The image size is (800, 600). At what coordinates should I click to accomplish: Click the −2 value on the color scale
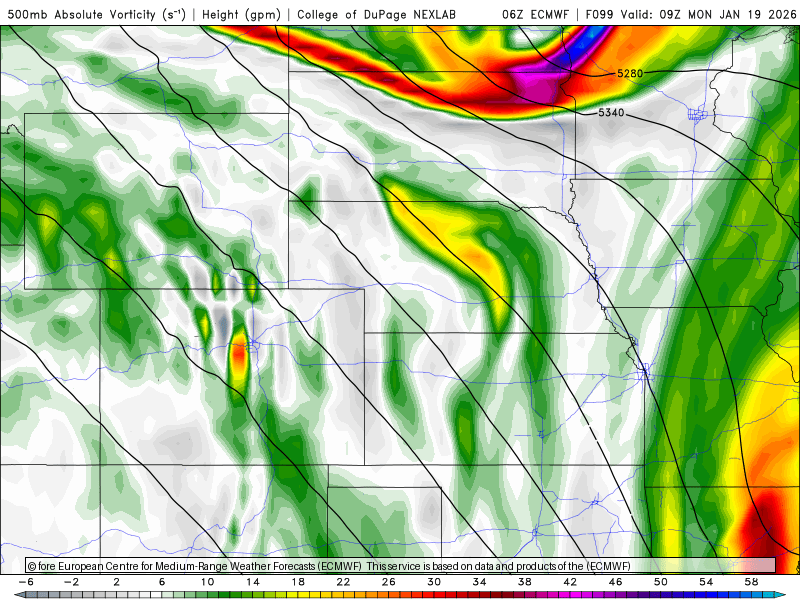(x=71, y=582)
